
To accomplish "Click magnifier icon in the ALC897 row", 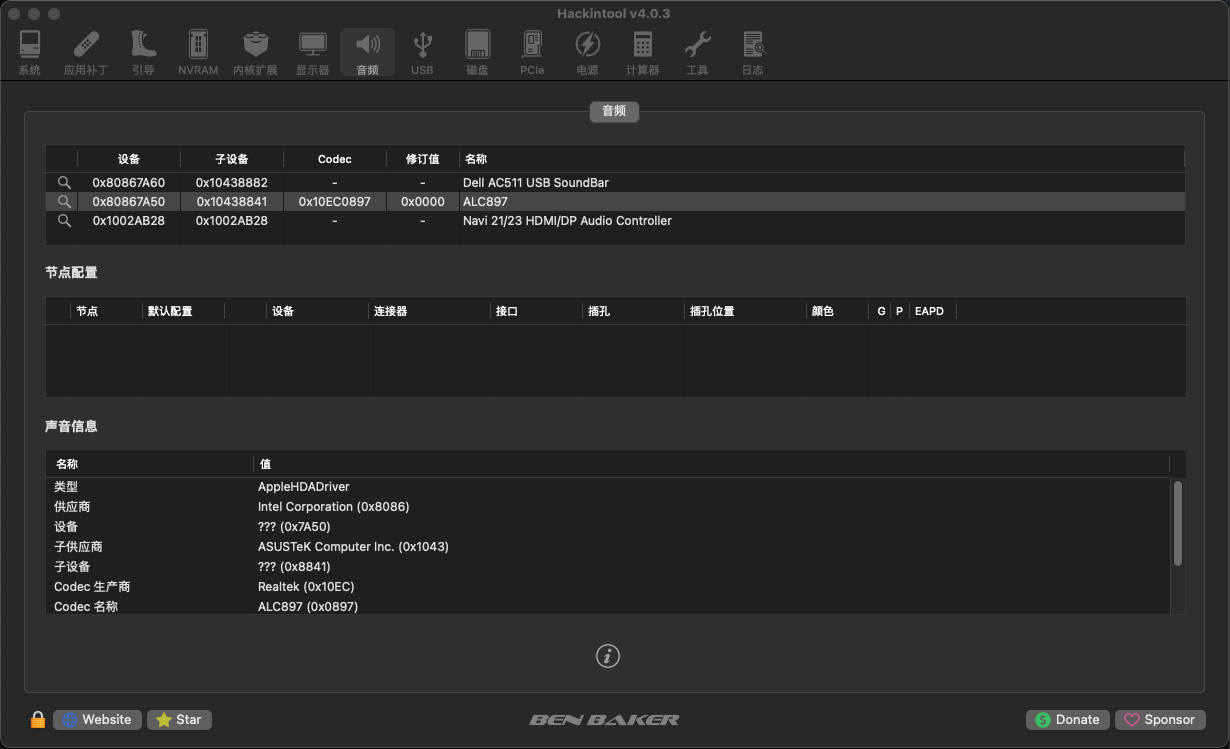I will pyautogui.click(x=64, y=202).
